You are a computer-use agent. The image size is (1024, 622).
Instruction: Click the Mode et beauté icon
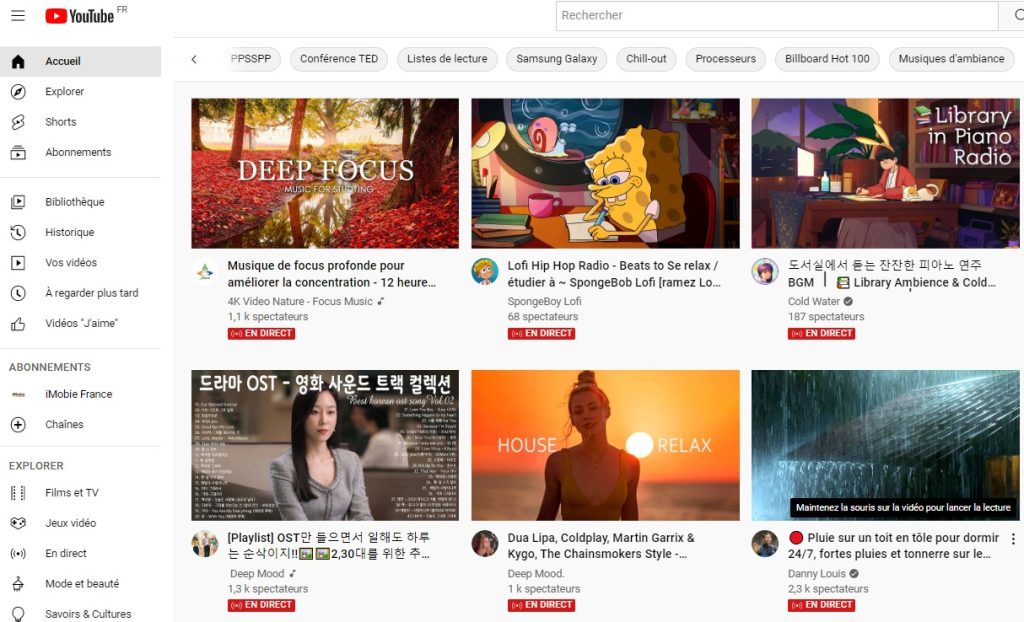[x=18, y=584]
